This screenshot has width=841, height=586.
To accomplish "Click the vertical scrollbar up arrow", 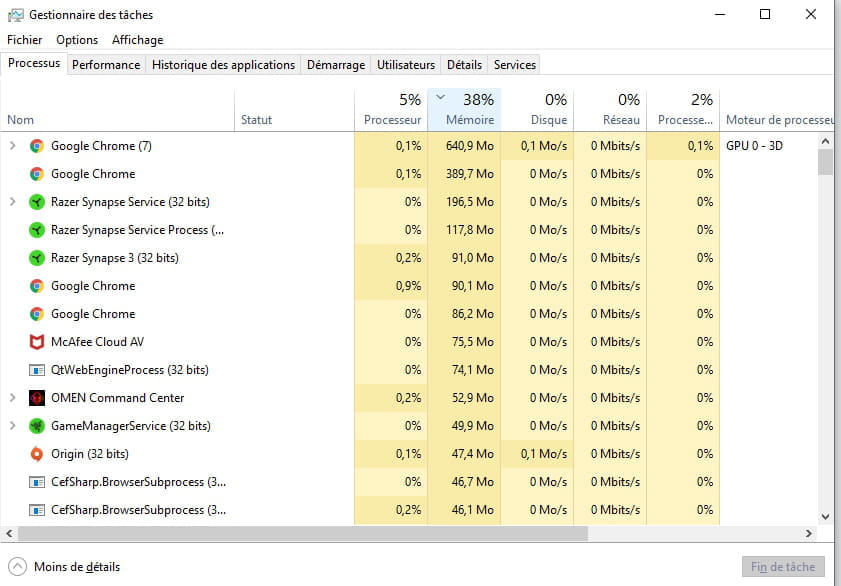I will (x=825, y=142).
